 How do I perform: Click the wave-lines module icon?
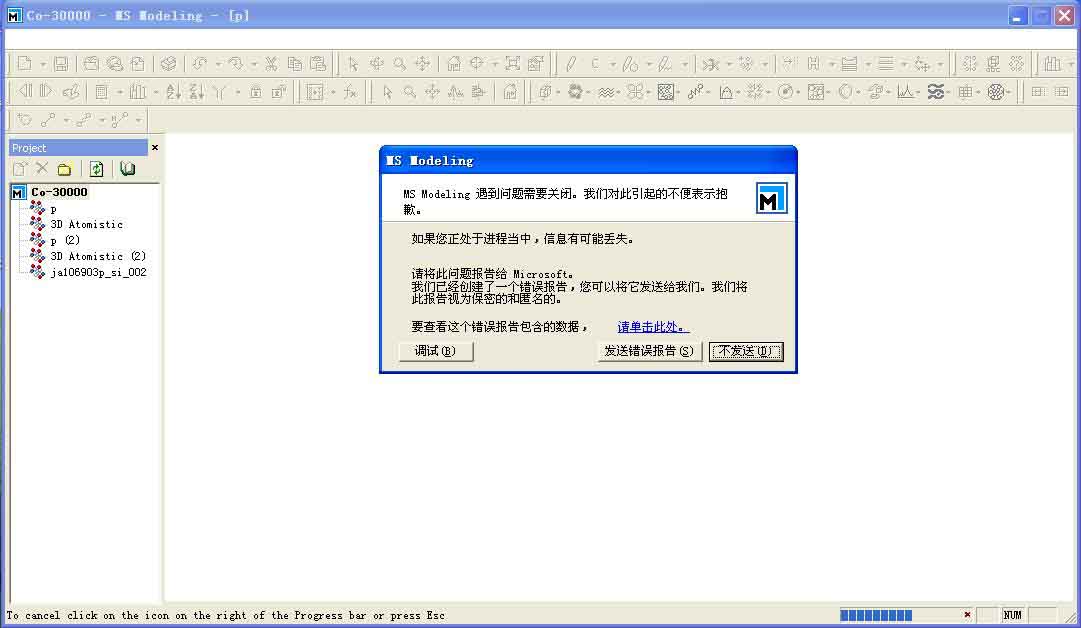(x=606, y=92)
